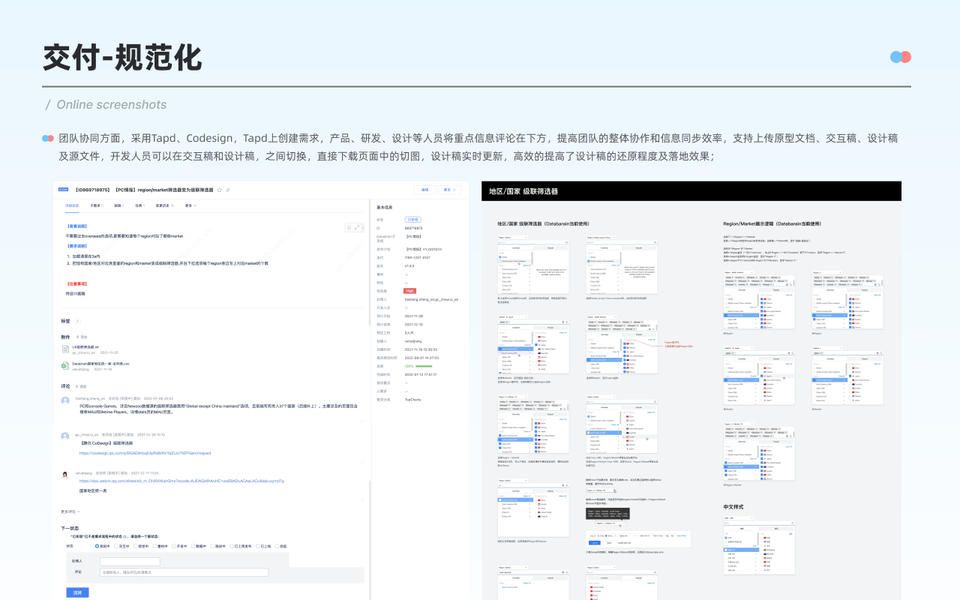Open the 更多 dropdown button at top right
This screenshot has height=600, width=960.
point(450,190)
